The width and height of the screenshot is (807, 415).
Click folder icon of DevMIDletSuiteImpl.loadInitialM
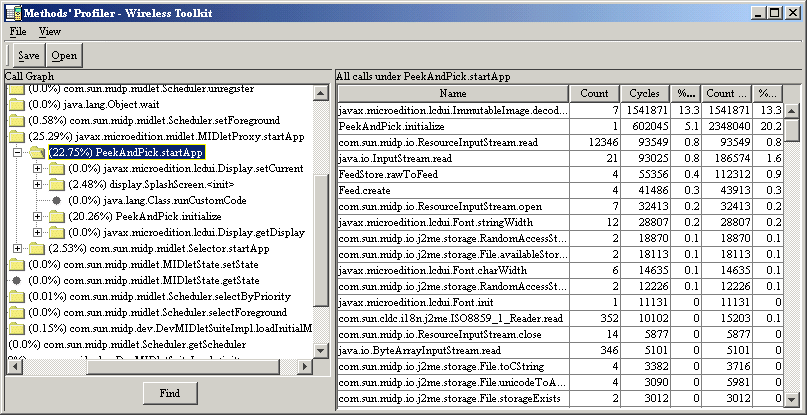pos(17,328)
